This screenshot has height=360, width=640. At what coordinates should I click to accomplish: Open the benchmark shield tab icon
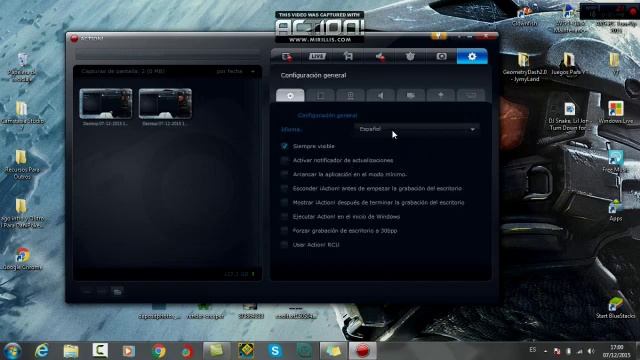[410, 56]
